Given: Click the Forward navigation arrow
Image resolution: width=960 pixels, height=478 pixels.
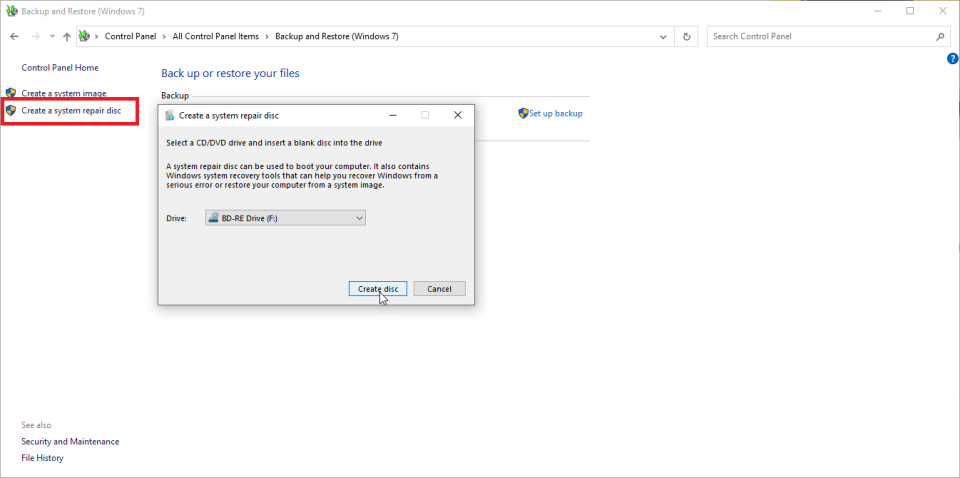Looking at the screenshot, I should point(35,37).
